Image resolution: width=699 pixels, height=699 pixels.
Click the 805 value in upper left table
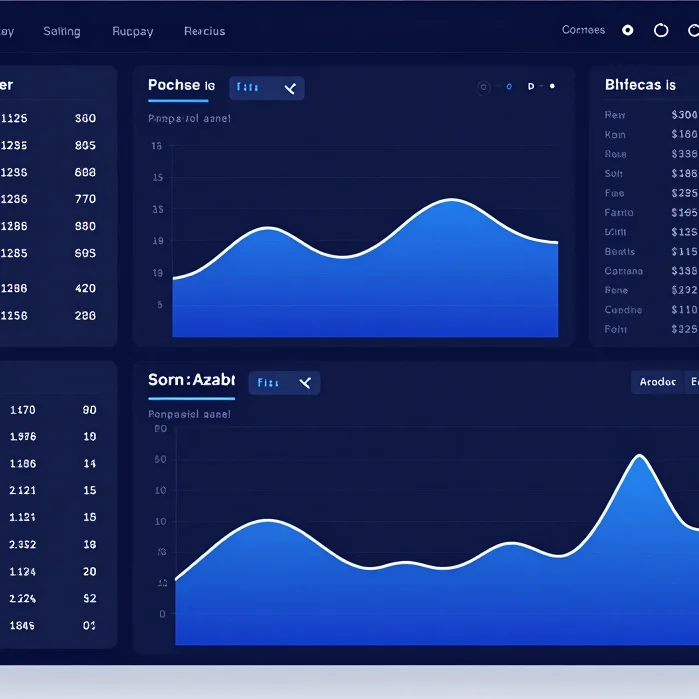pos(85,145)
